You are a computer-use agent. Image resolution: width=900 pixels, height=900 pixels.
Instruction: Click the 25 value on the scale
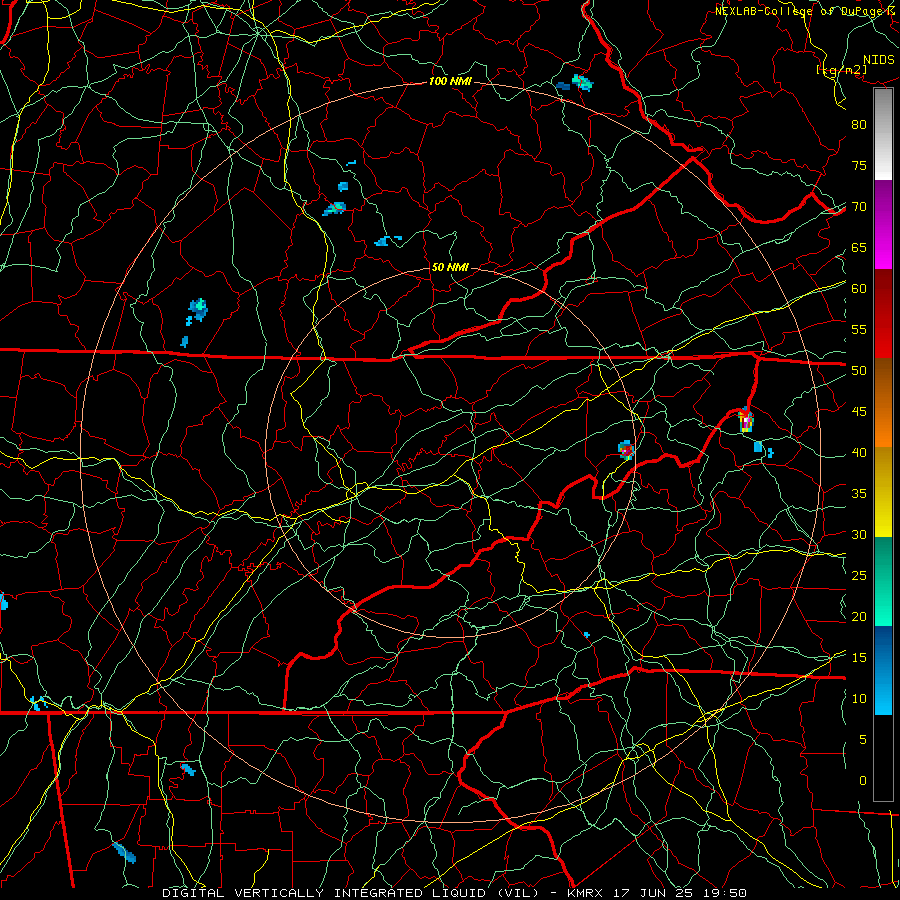point(859,576)
